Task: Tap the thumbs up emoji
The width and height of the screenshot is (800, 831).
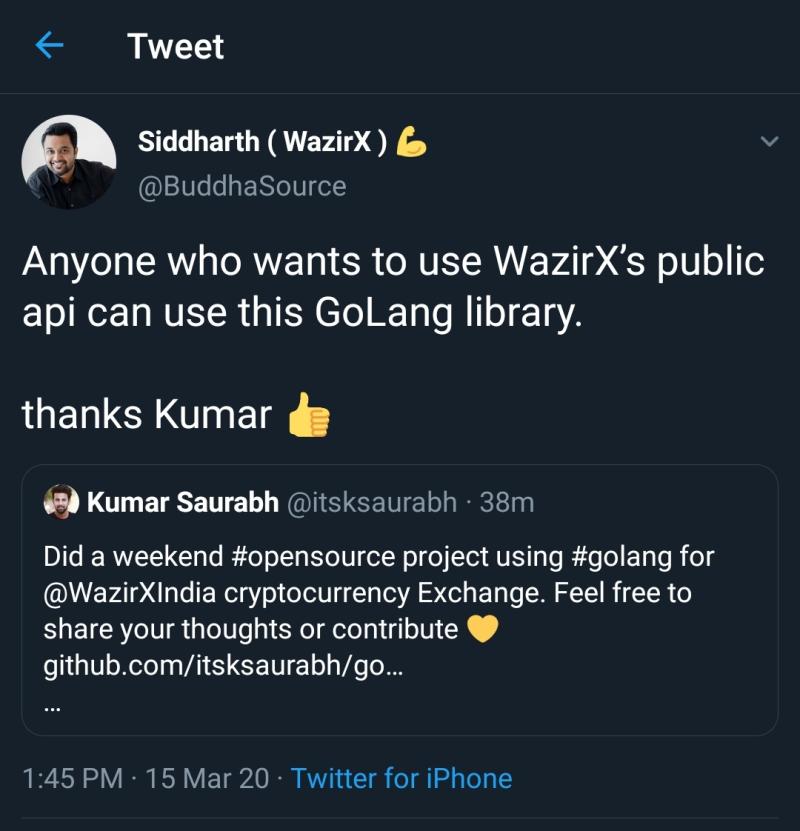Action: click(x=308, y=415)
